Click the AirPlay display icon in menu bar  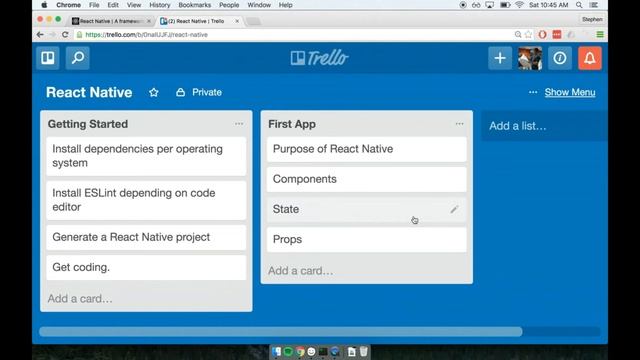pos(489,5)
